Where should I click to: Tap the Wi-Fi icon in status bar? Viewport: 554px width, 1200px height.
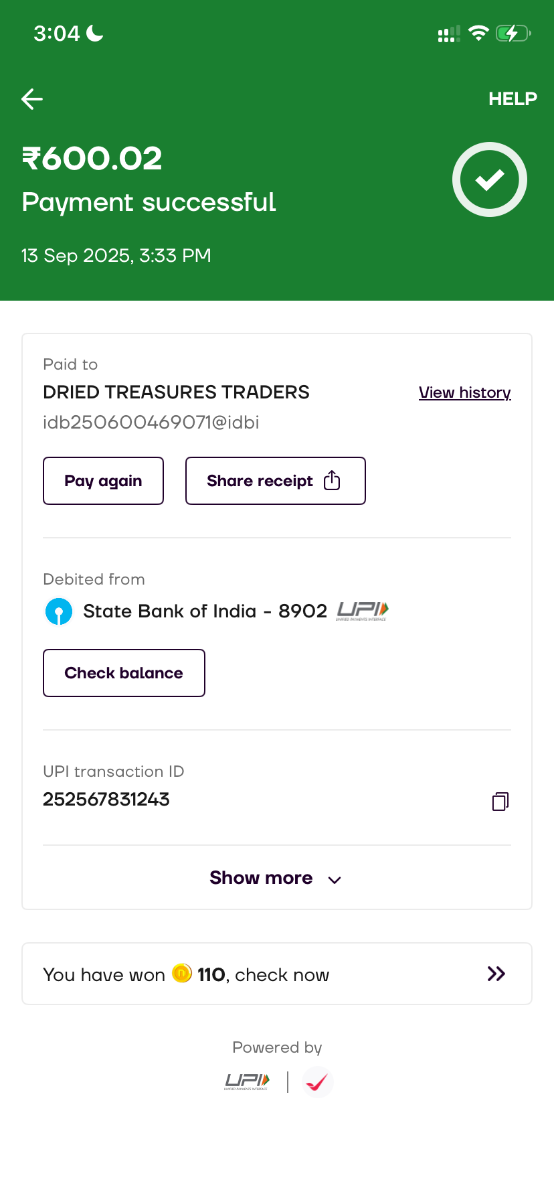pos(478,33)
